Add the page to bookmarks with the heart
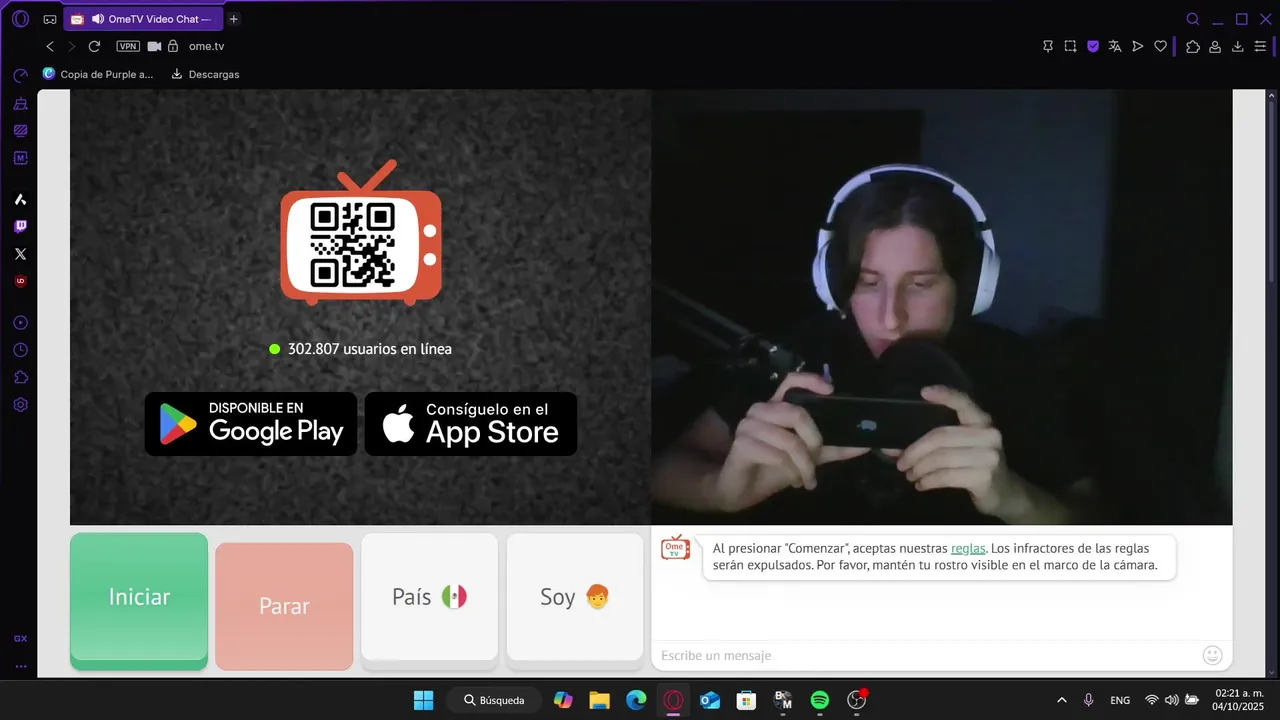1280x720 pixels. (1160, 46)
